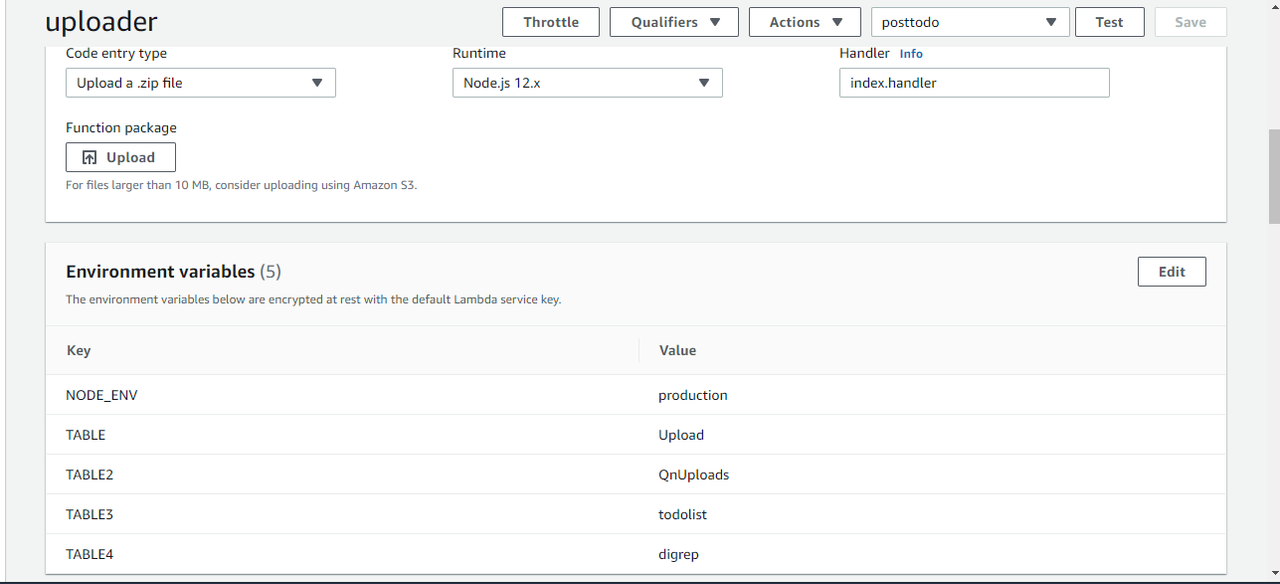The height and width of the screenshot is (584, 1280).
Task: Click the disabled Save button
Action: point(1190,22)
